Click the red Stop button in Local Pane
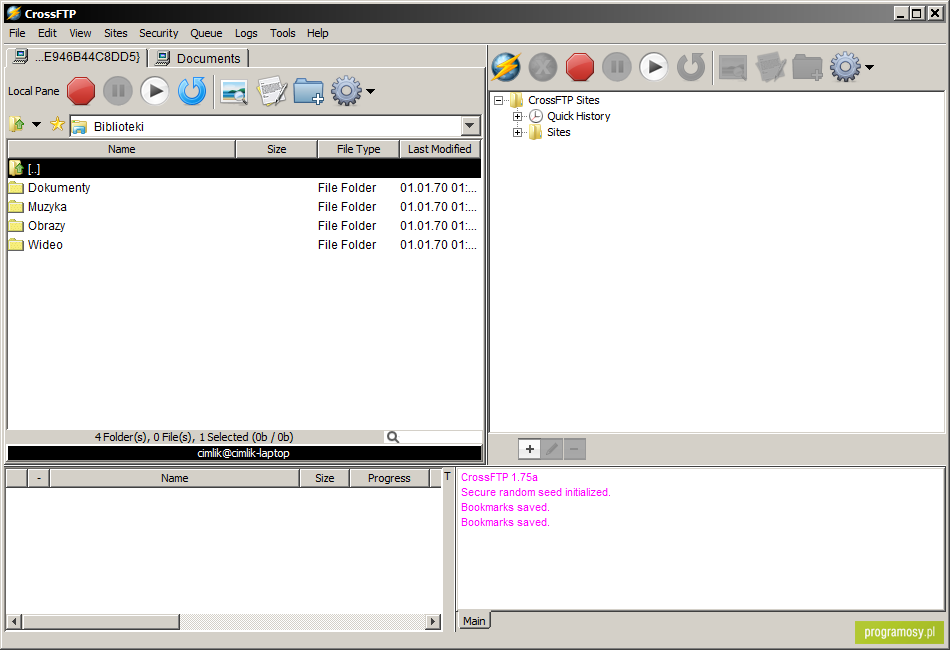Viewport: 950px width, 650px height. pos(81,91)
